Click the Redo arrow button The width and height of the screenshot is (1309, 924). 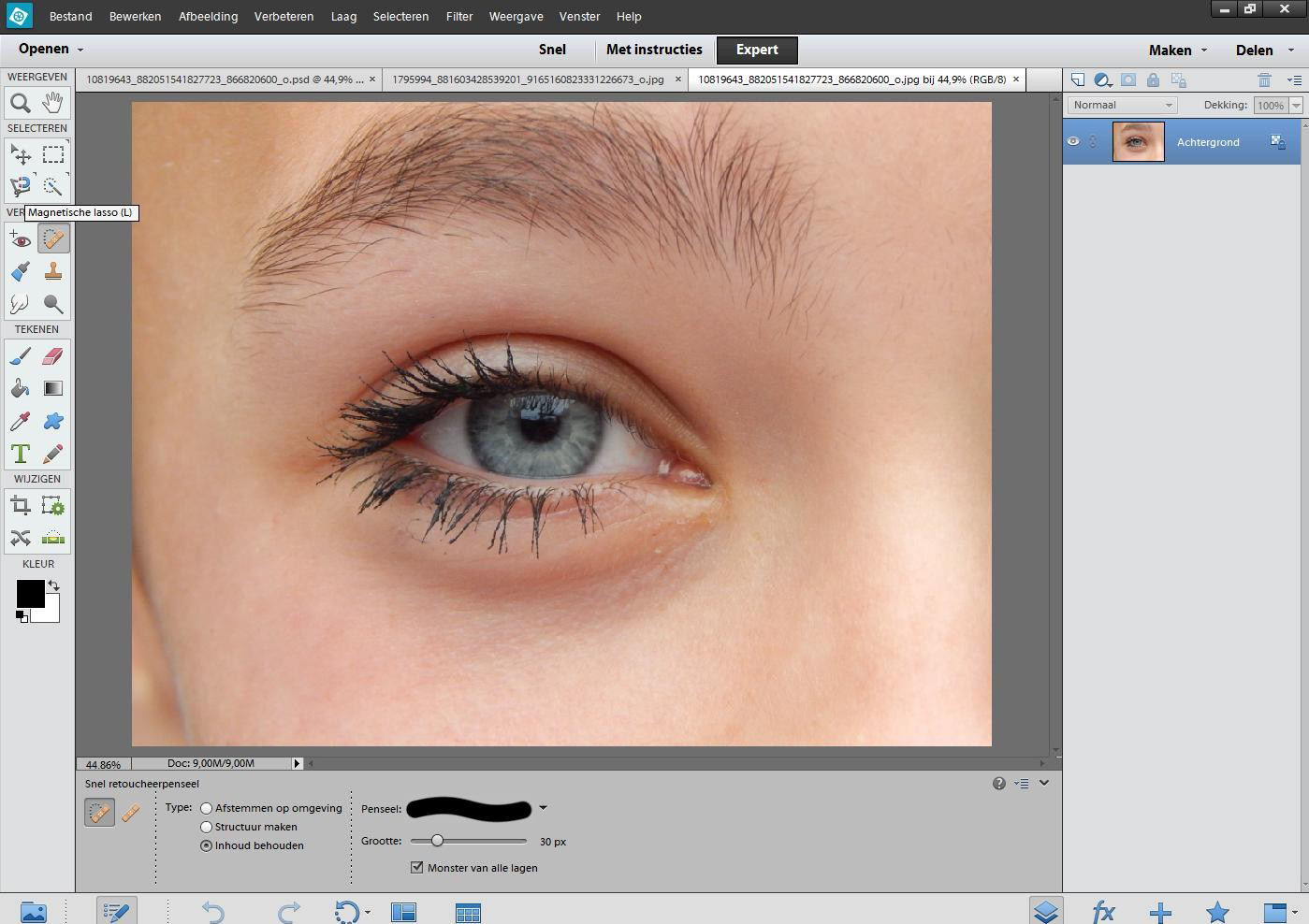pos(289,912)
